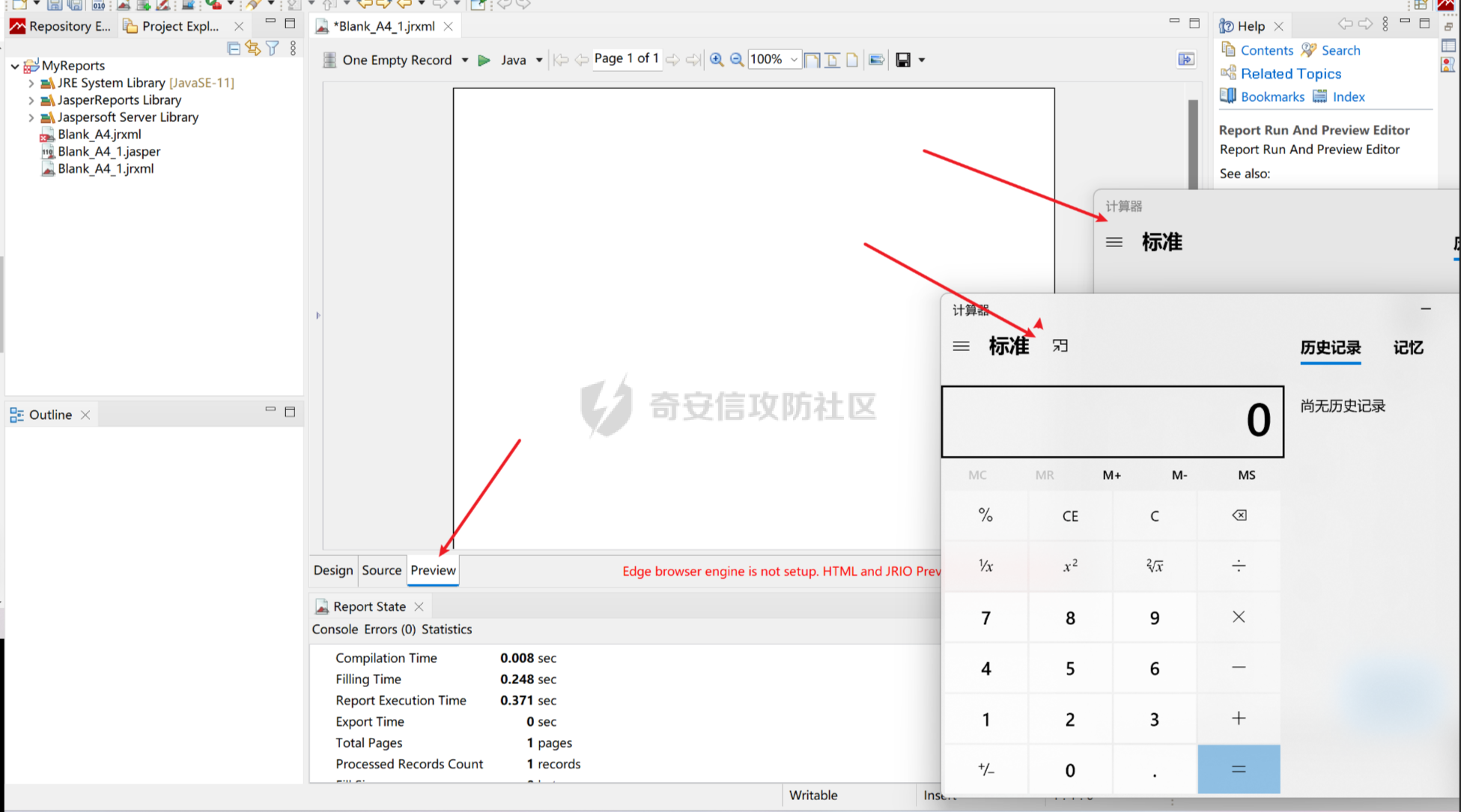This screenshot has height=812, width=1461.
Task: Click the zoom in magnifier icon
Action: pyautogui.click(x=717, y=60)
